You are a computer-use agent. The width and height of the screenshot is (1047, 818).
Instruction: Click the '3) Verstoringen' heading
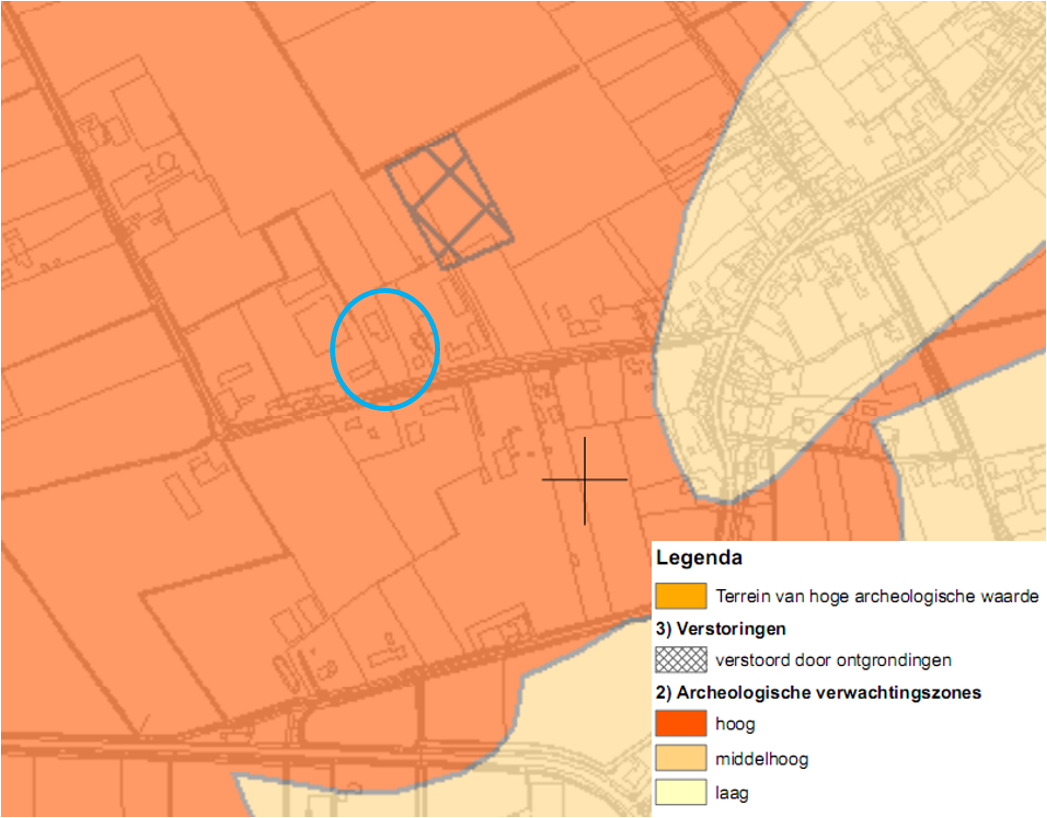click(720, 628)
